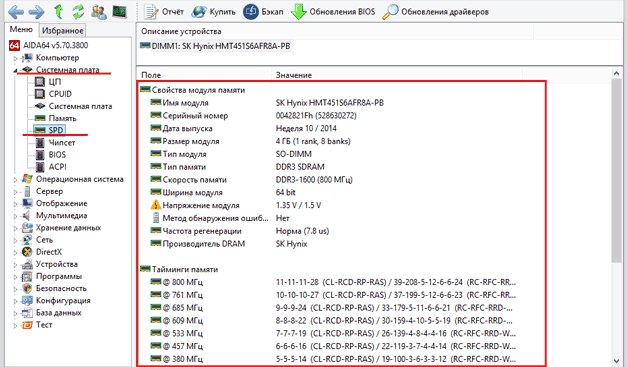
Task: Select ACPI in the tree
Action: [51, 167]
